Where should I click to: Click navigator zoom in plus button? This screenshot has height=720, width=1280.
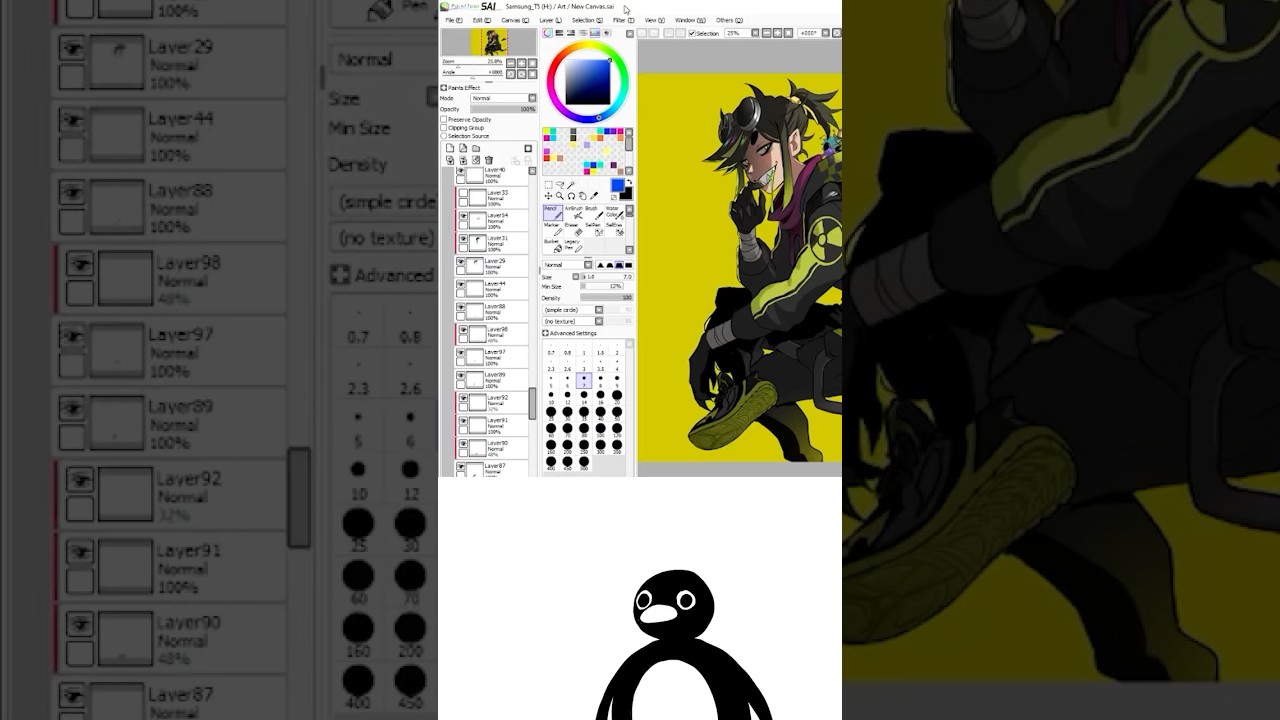pyautogui.click(x=521, y=63)
